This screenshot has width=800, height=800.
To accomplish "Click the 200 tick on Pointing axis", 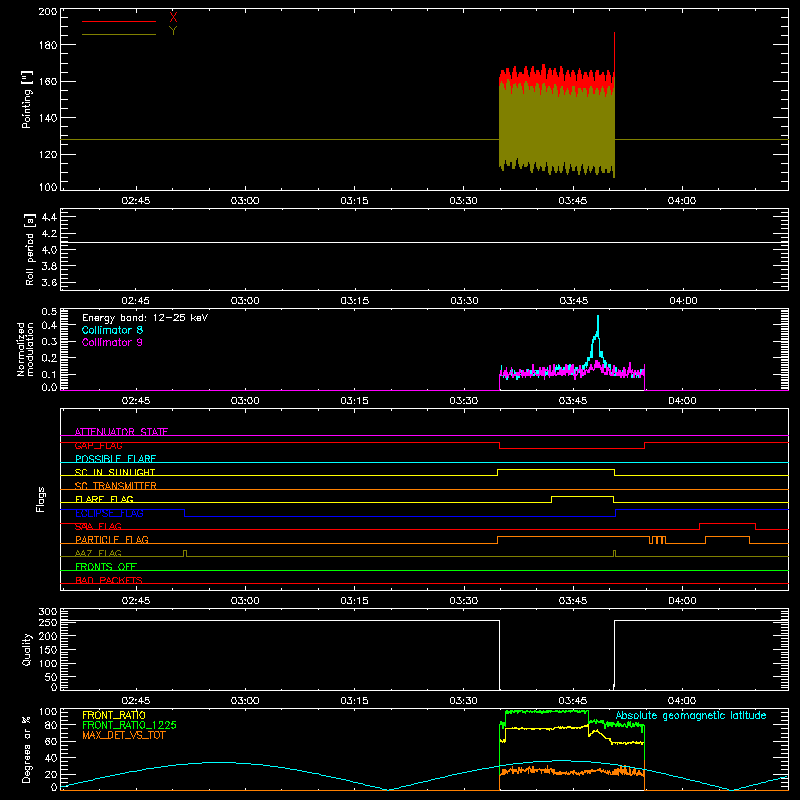I will coord(47,11).
